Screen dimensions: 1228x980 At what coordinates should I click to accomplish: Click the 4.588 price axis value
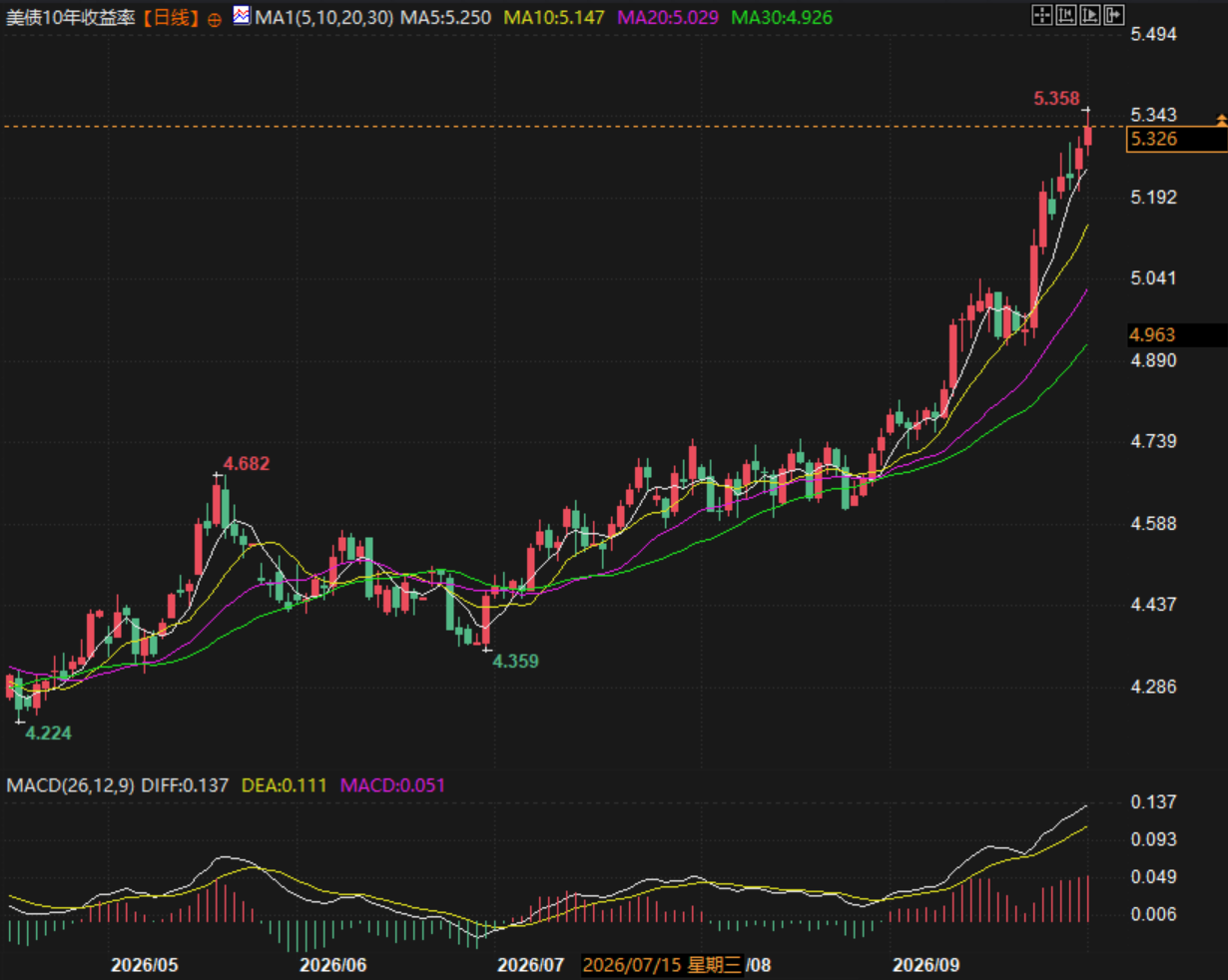coord(1153,523)
